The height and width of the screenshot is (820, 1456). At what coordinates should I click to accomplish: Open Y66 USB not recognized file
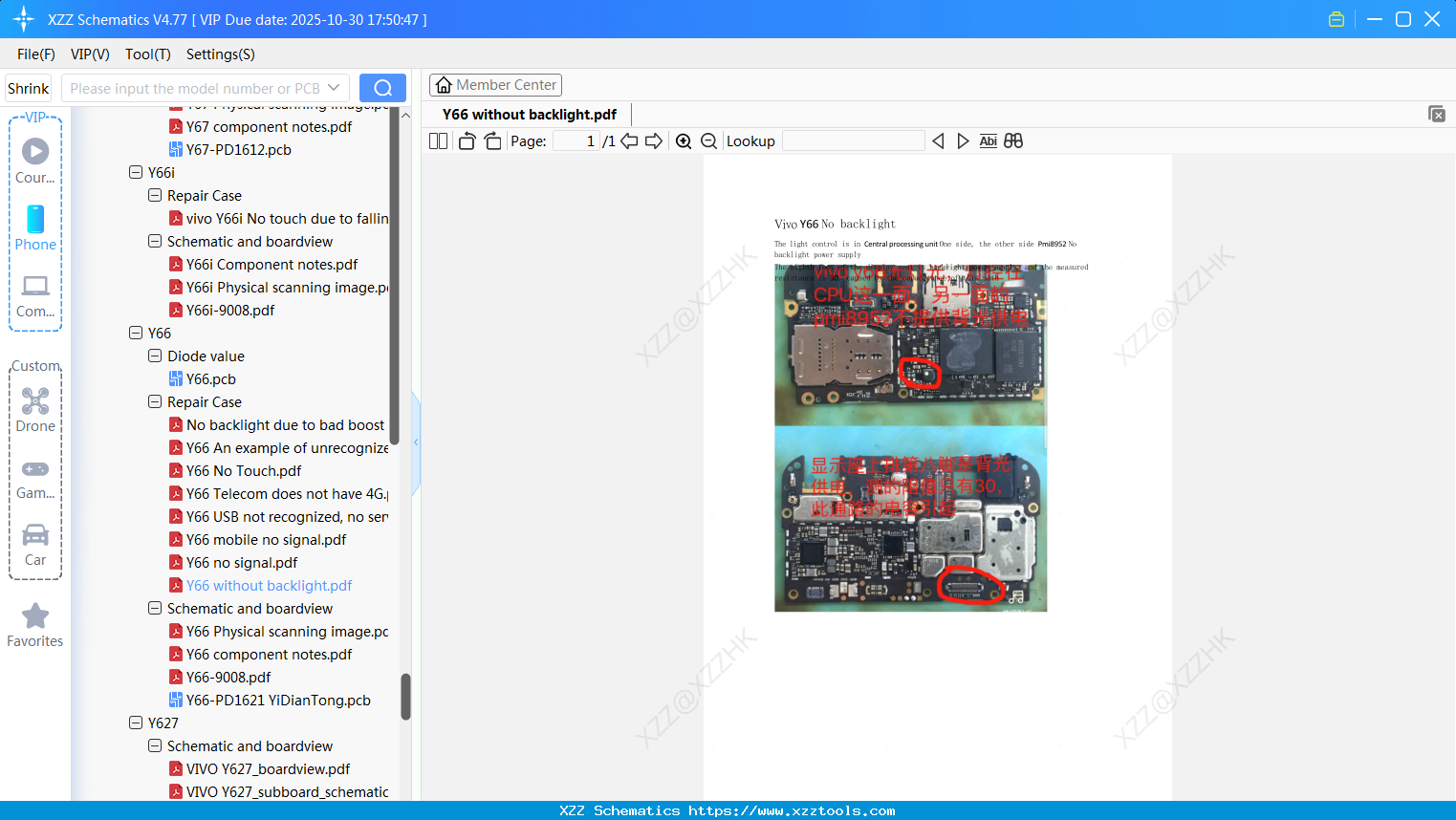tap(279, 517)
